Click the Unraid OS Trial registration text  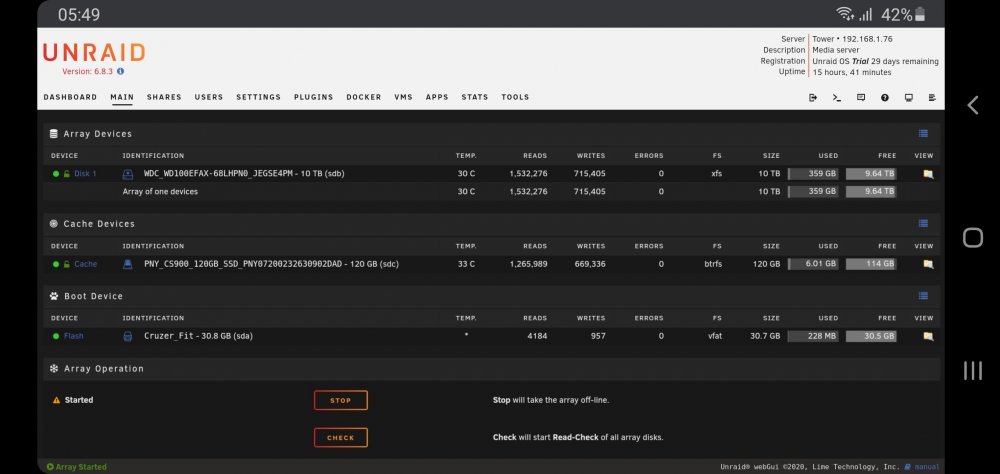(875, 61)
